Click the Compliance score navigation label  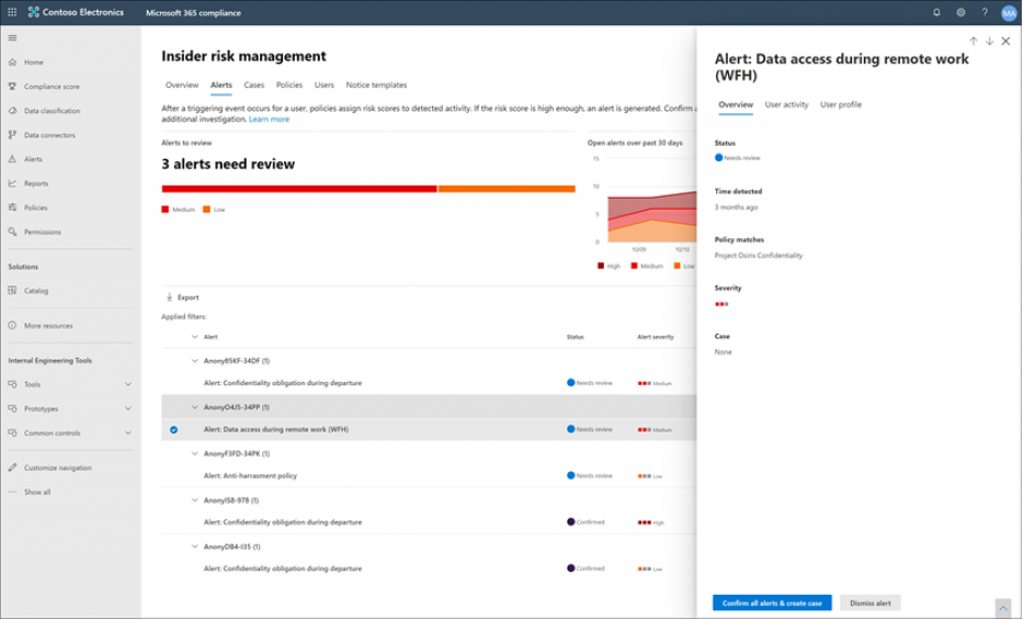[x=52, y=86]
